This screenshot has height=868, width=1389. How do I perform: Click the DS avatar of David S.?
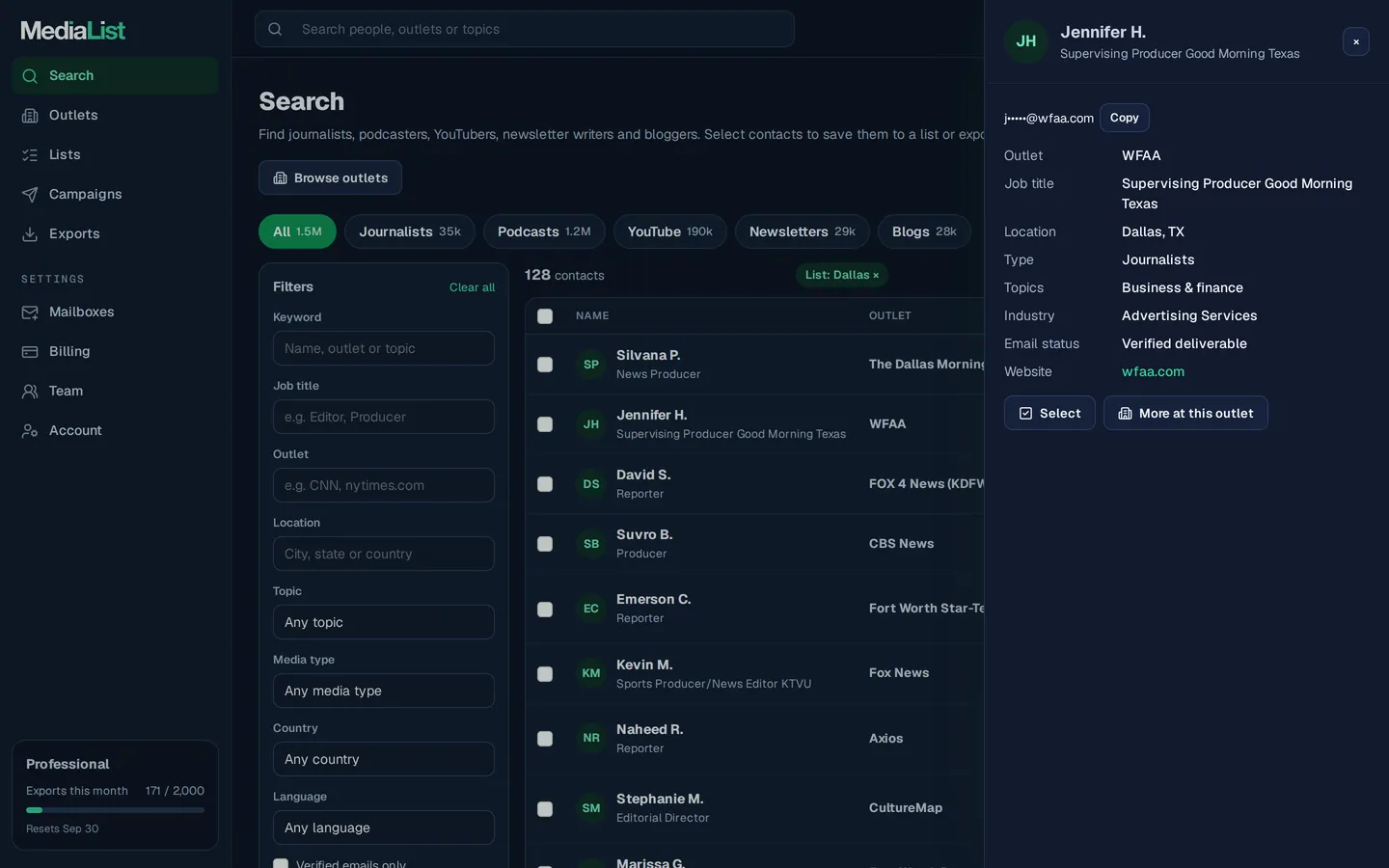coord(591,484)
